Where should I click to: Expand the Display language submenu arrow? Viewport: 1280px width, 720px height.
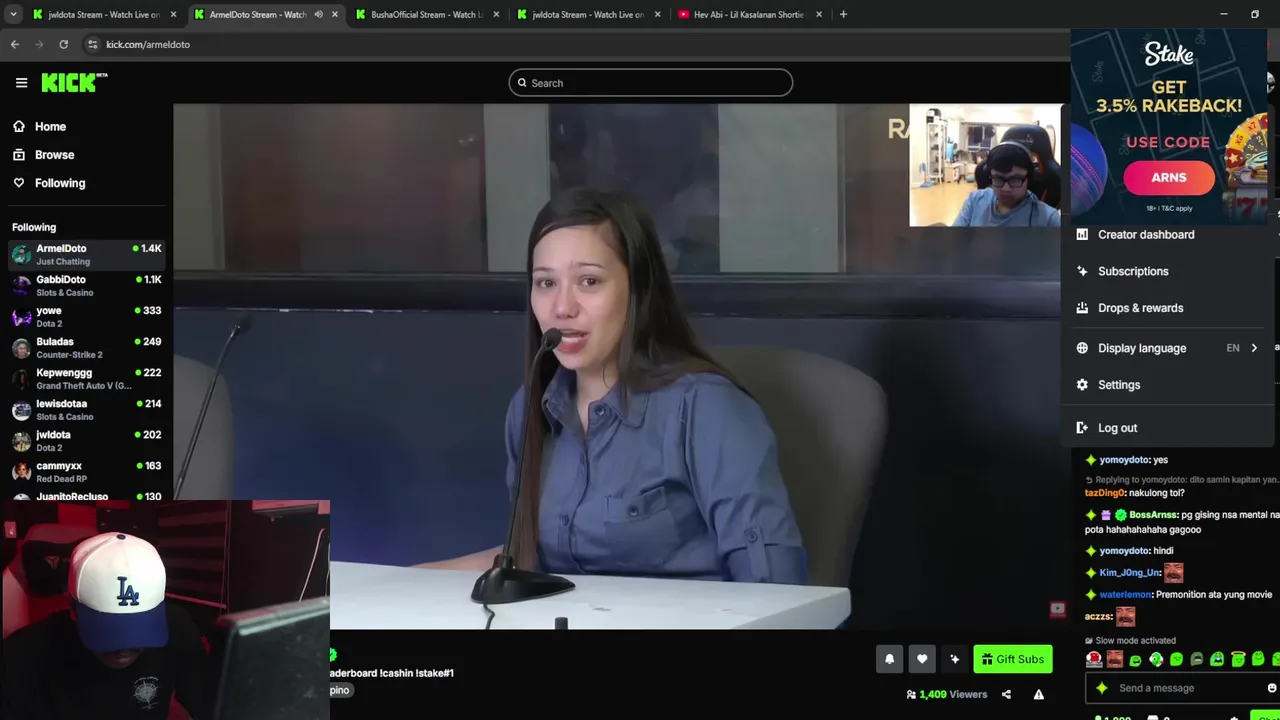1254,348
